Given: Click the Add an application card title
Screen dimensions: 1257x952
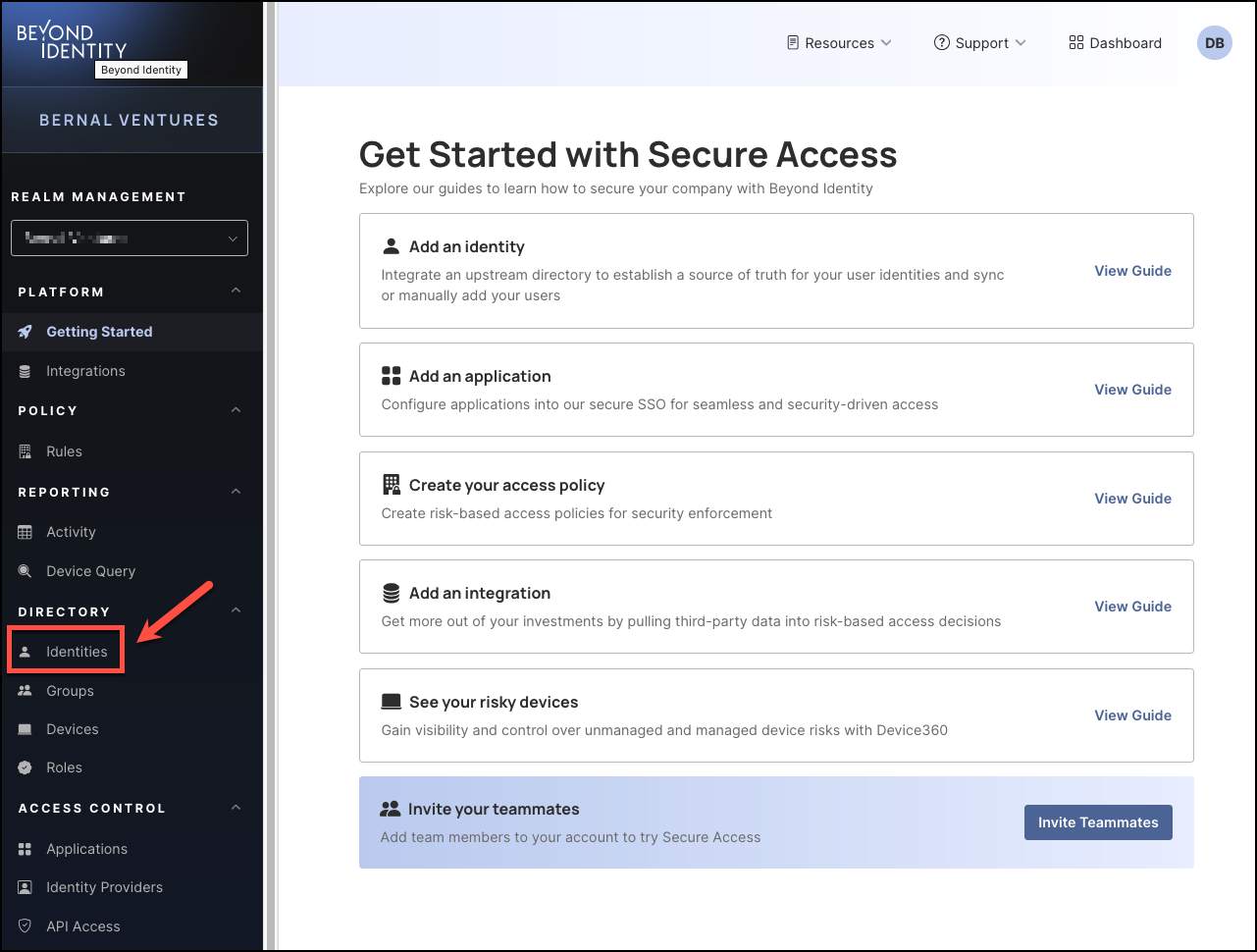Looking at the screenshot, I should [480, 376].
